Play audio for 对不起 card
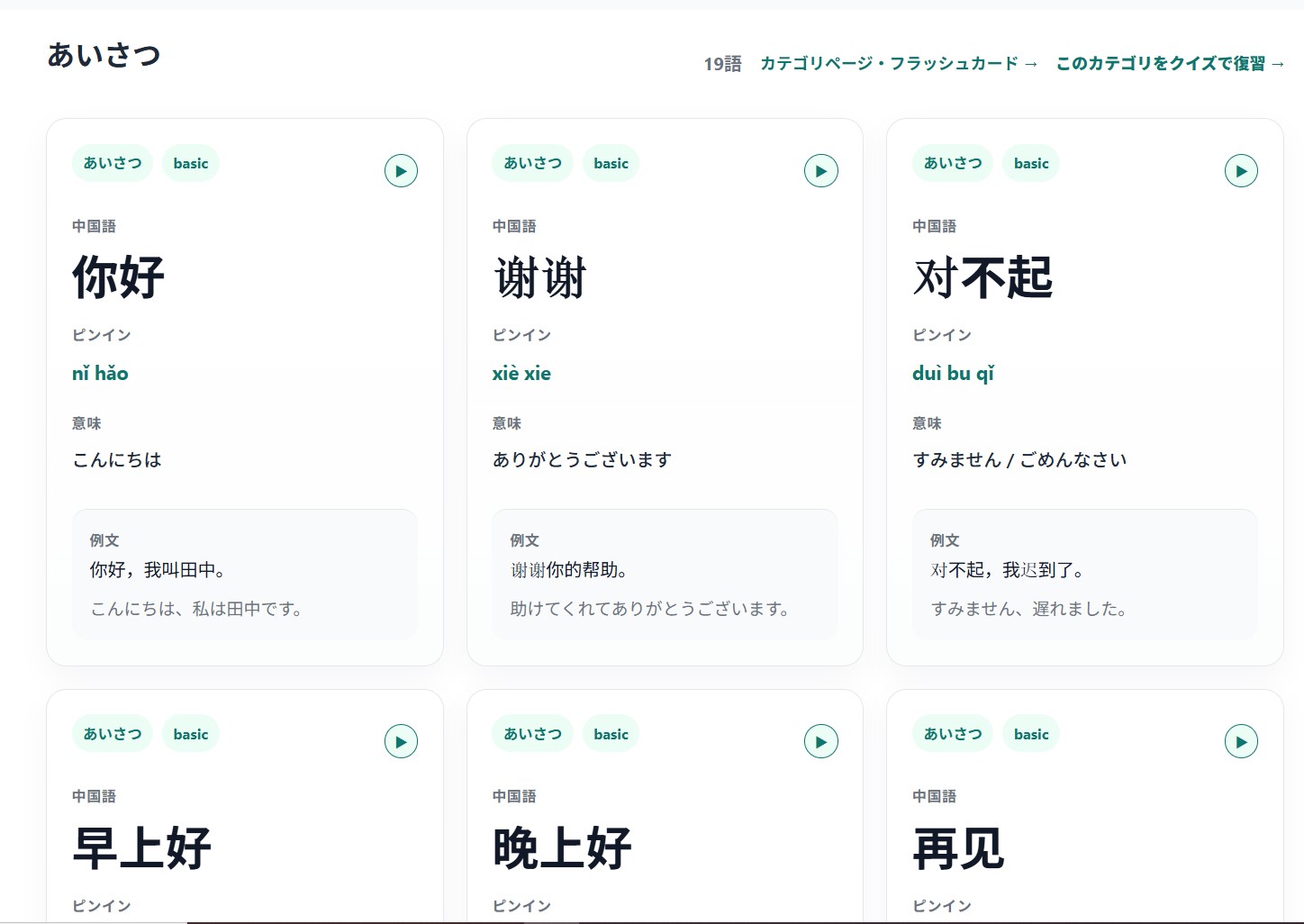 click(1241, 171)
